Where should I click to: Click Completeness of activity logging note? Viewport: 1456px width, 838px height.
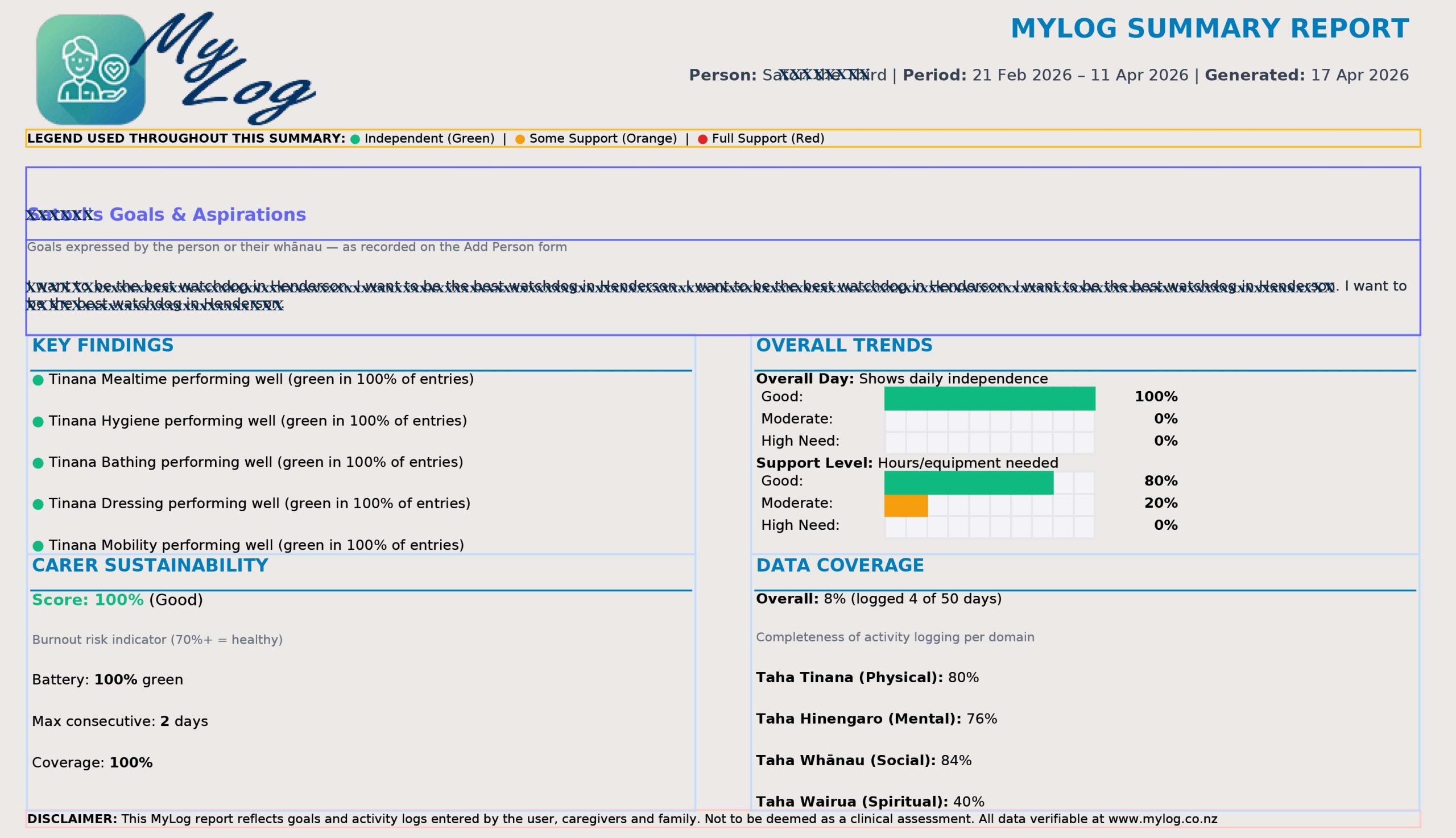pyautogui.click(x=895, y=638)
